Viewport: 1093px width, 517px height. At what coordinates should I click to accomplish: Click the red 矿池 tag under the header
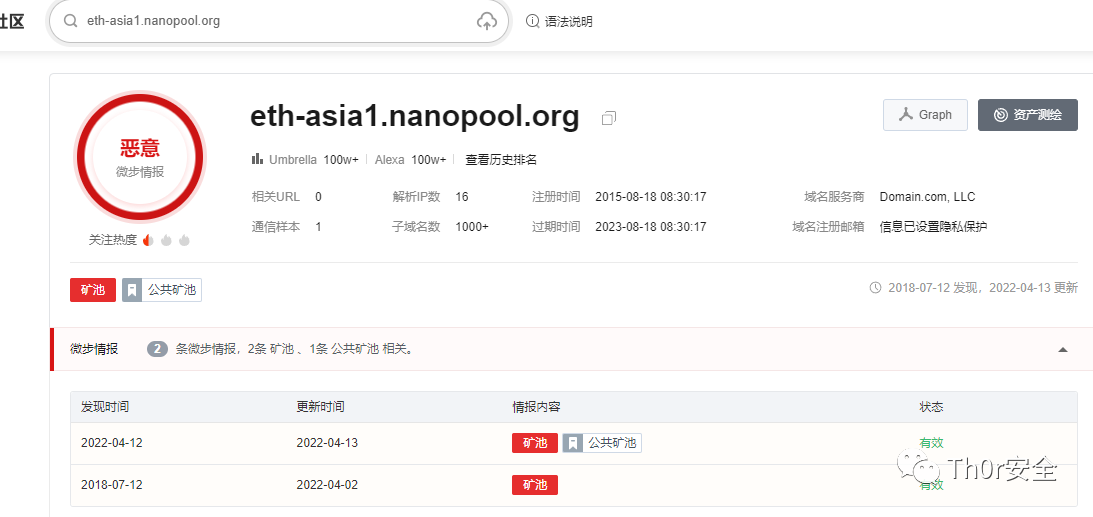tap(93, 291)
